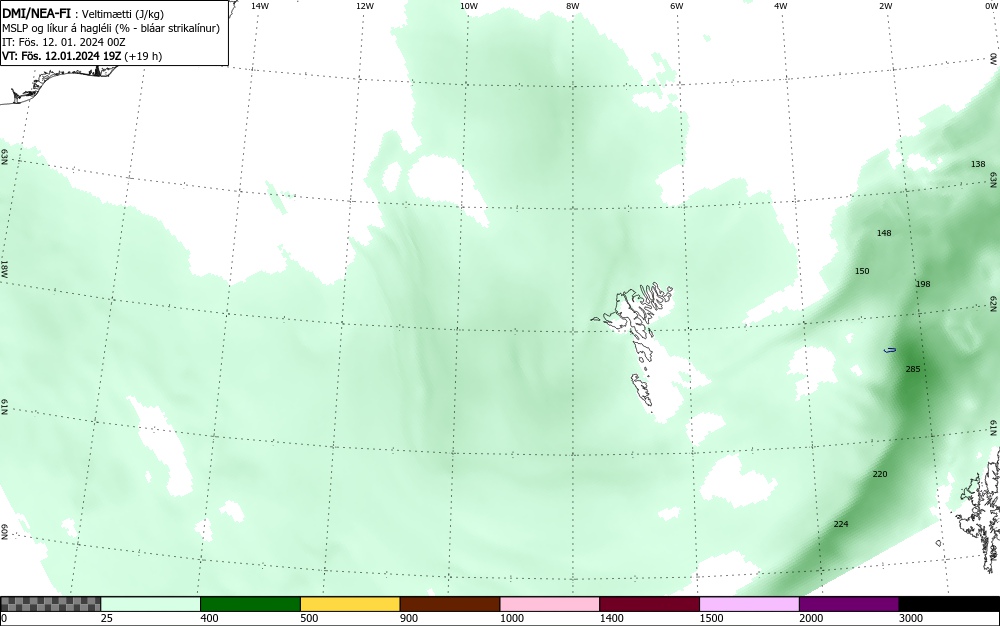
Task: Click the 2W longitude label
Action: (x=885, y=6)
